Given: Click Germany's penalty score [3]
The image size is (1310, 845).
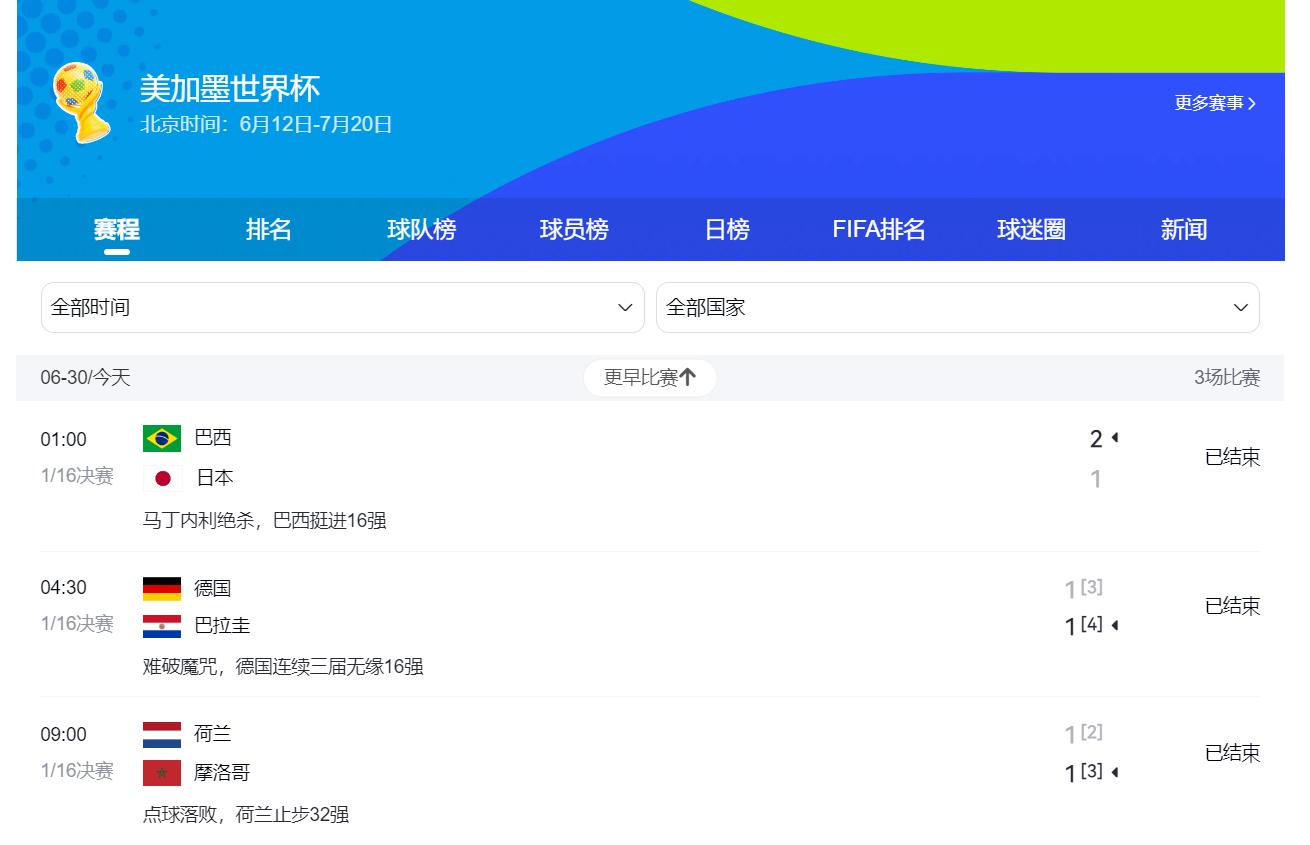Looking at the screenshot, I should coord(1092,587).
